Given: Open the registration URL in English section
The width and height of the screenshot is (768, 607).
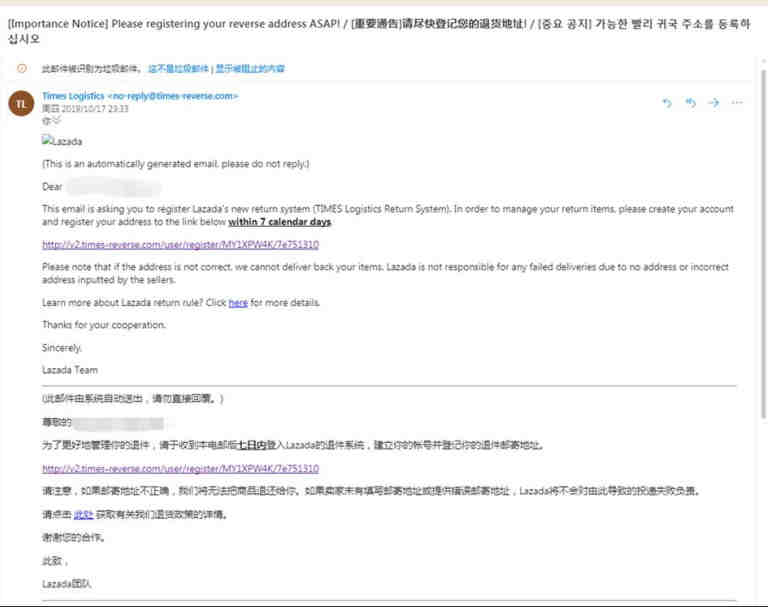Looking at the screenshot, I should [180, 244].
